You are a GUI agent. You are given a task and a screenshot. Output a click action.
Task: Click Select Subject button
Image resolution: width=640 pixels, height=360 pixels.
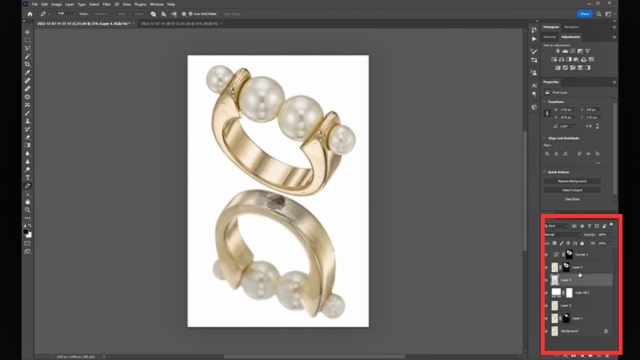(x=572, y=190)
